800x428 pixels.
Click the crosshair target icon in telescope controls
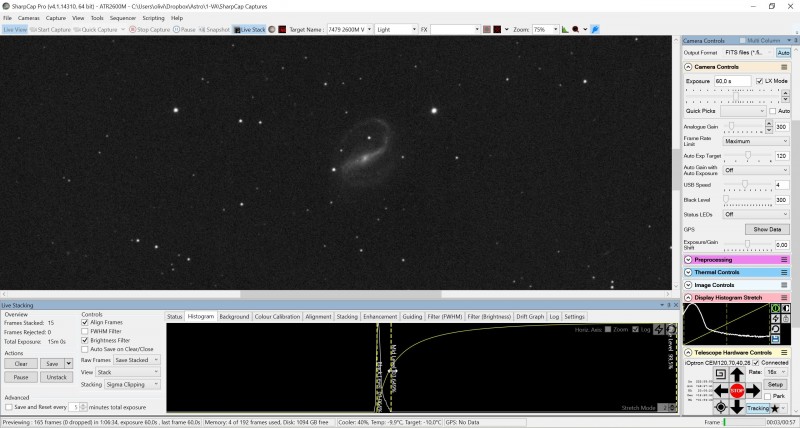(x=720, y=407)
